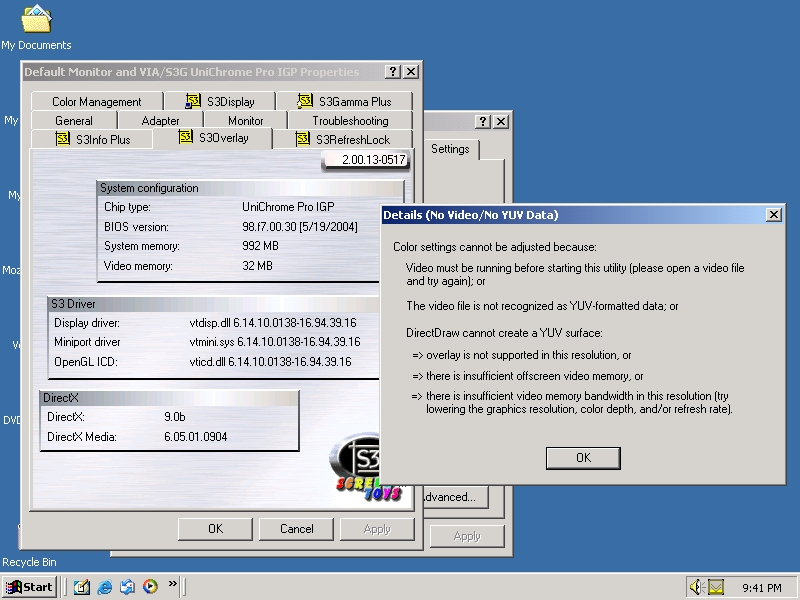Click the S3 icon on S3Info Plus tab

(62, 139)
